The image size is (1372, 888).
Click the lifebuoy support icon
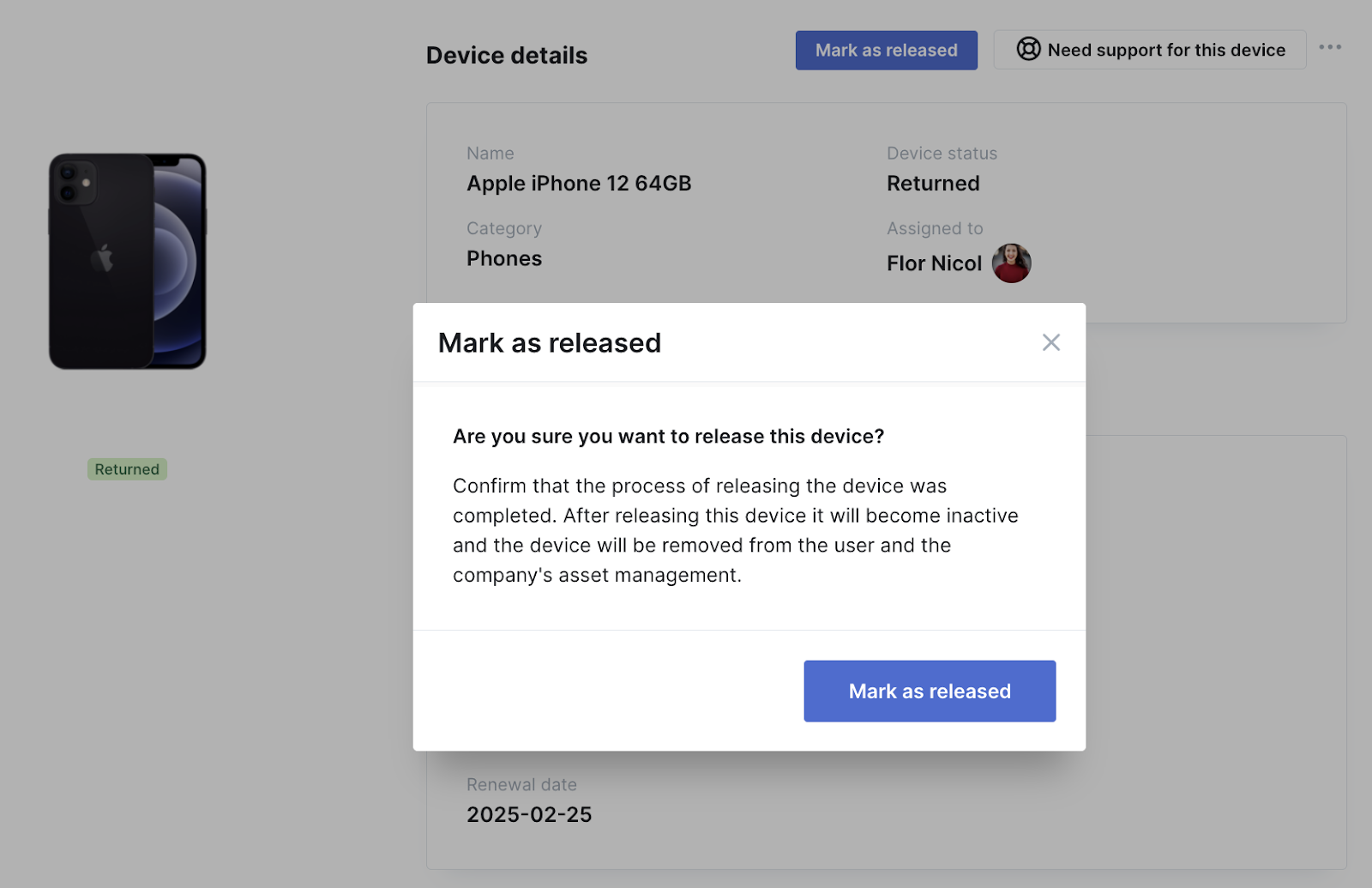[x=1028, y=49]
